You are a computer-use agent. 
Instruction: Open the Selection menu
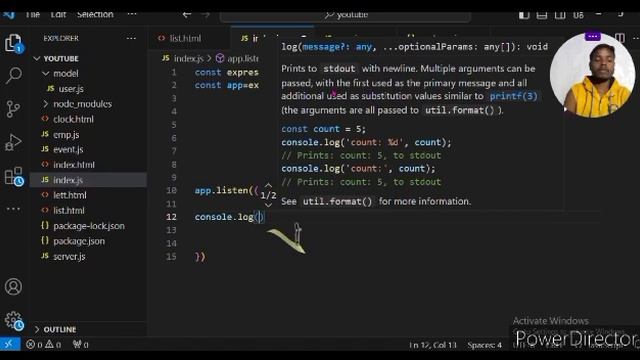(95, 15)
